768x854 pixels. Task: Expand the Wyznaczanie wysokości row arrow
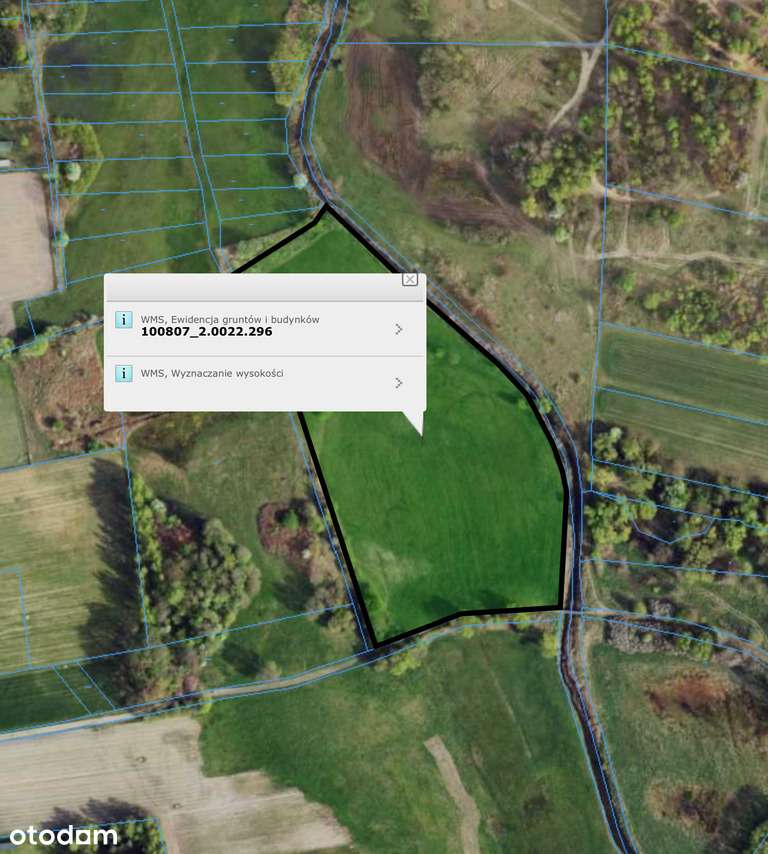coord(399,383)
